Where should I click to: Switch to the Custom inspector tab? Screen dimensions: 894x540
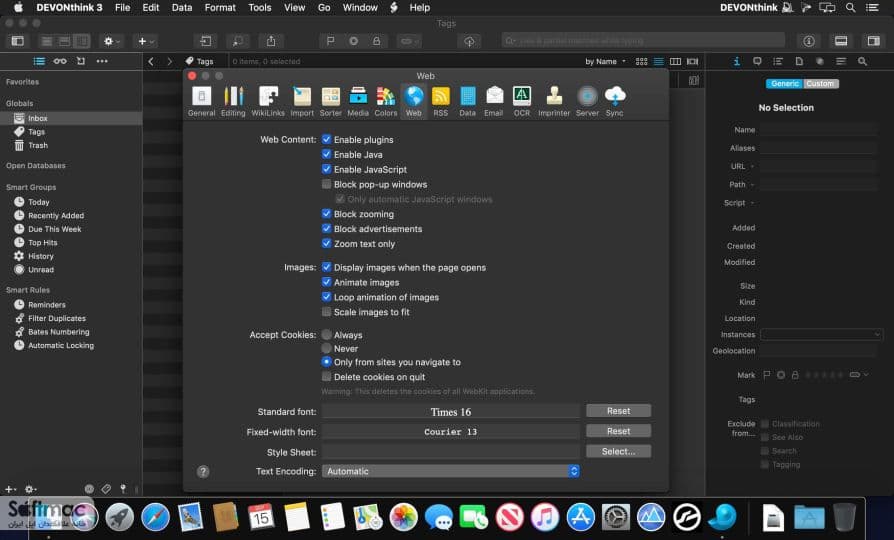(x=820, y=83)
